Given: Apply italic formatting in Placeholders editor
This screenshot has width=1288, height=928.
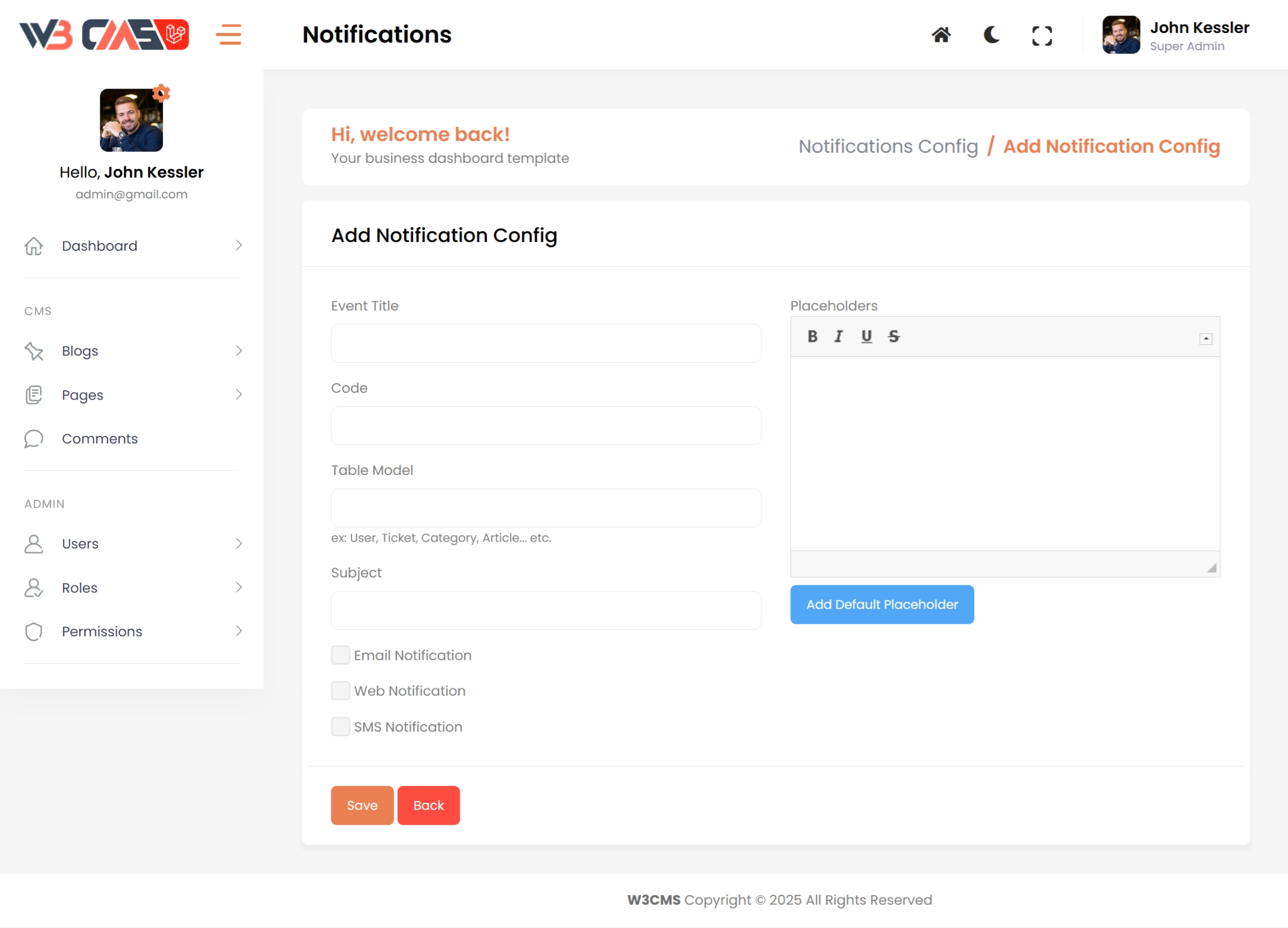Looking at the screenshot, I should point(838,337).
